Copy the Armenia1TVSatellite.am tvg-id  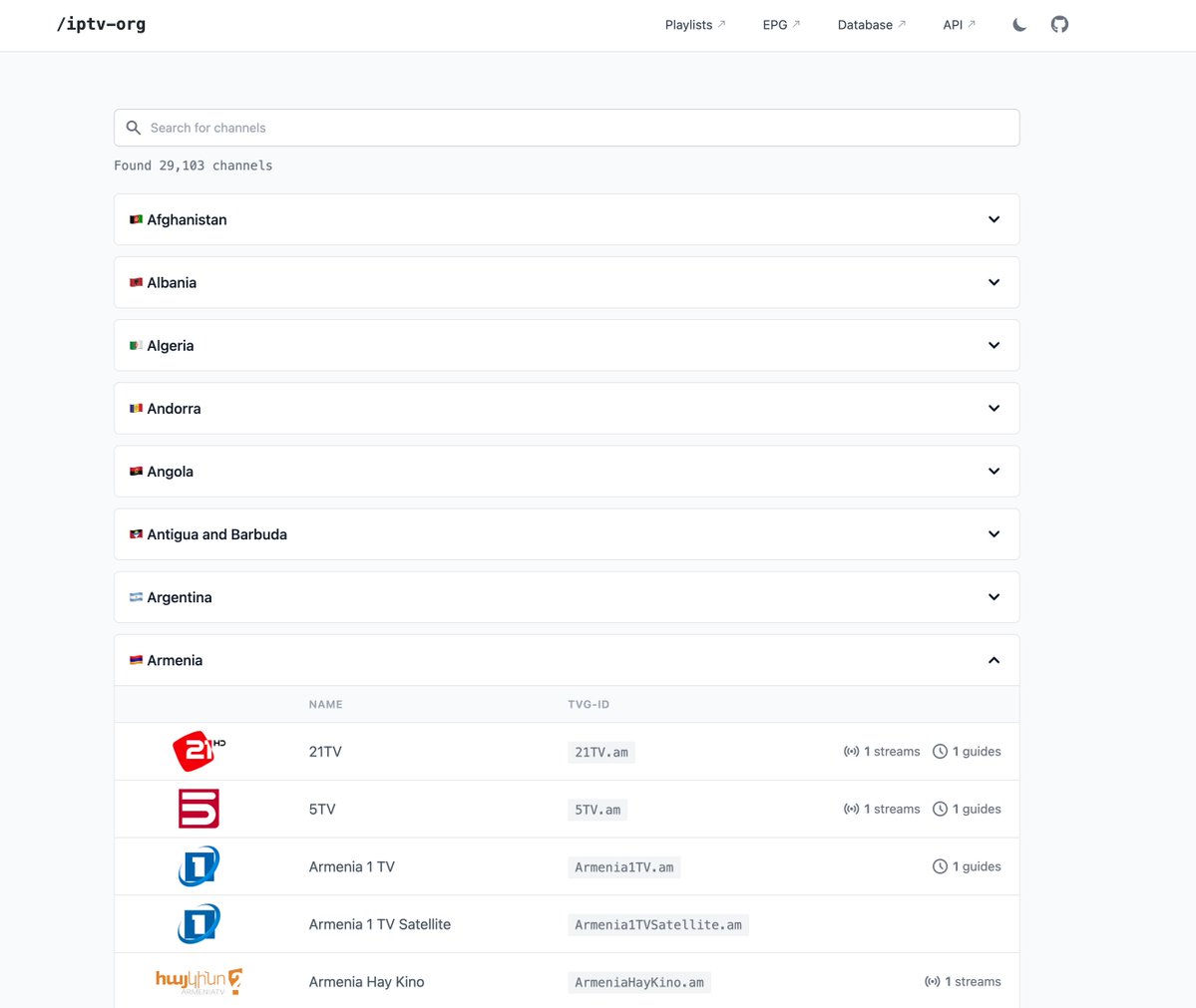[658, 925]
